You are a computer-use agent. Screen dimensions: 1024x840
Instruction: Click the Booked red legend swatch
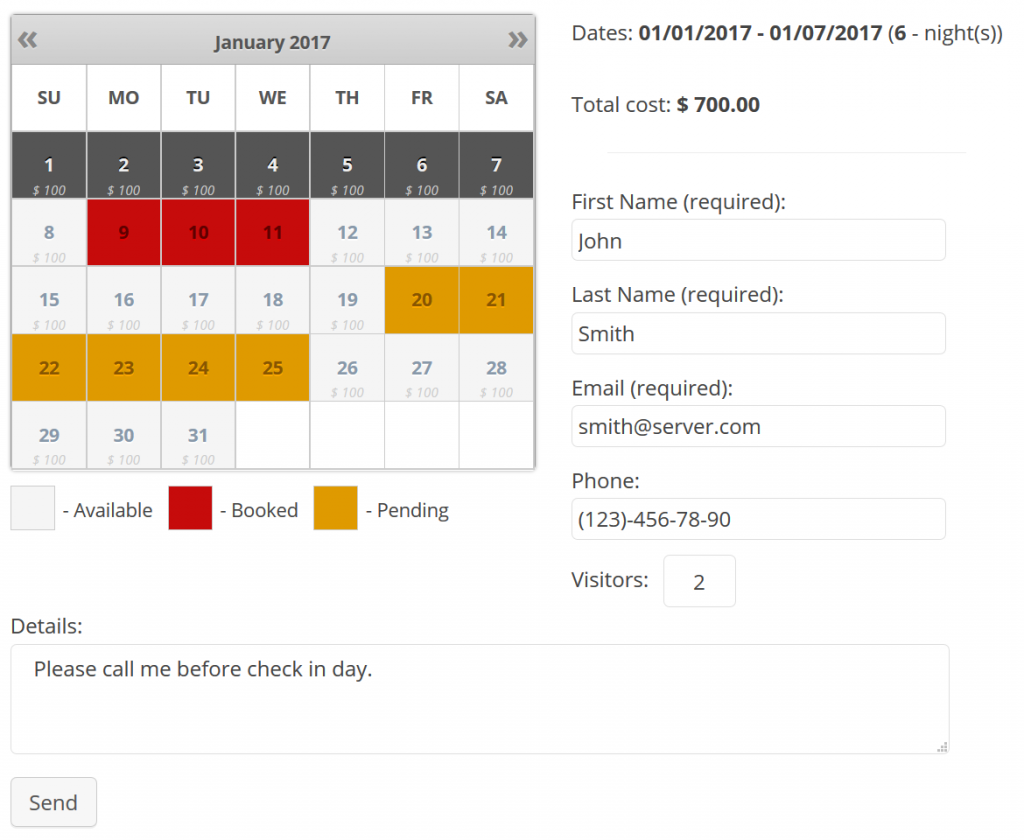click(190, 508)
